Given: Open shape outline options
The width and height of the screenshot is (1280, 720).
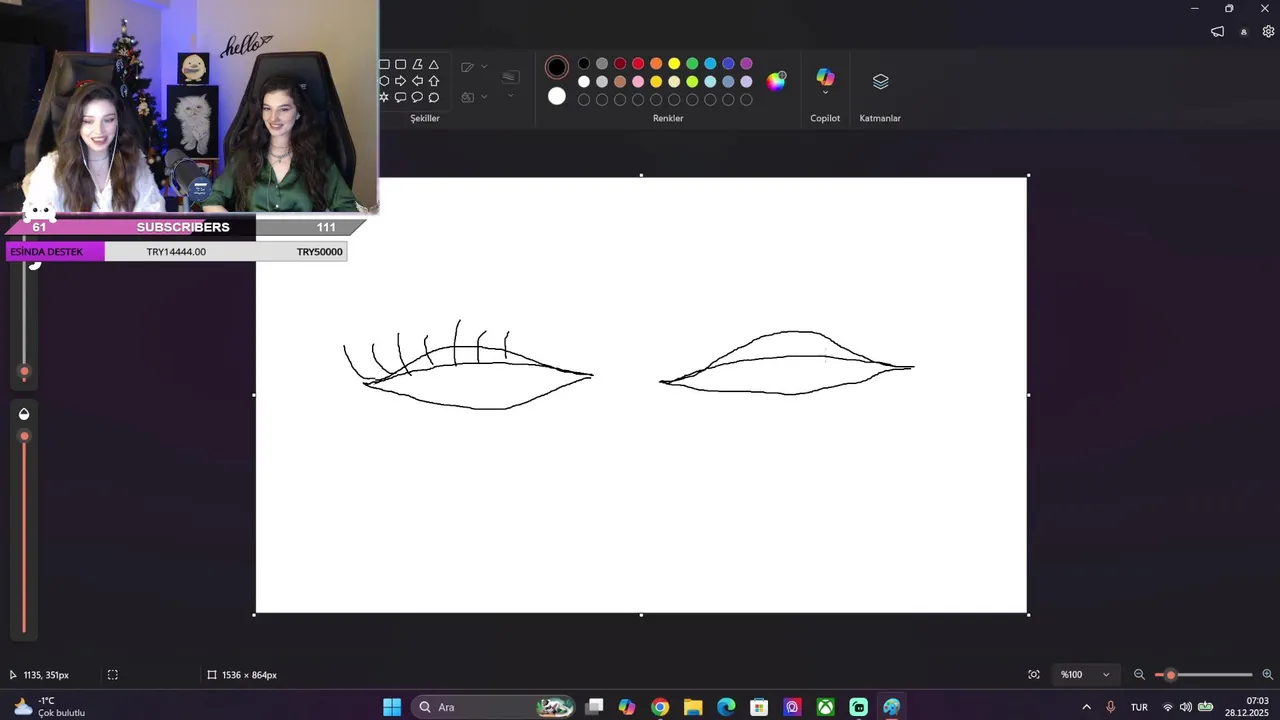Looking at the screenshot, I should pos(467,67).
